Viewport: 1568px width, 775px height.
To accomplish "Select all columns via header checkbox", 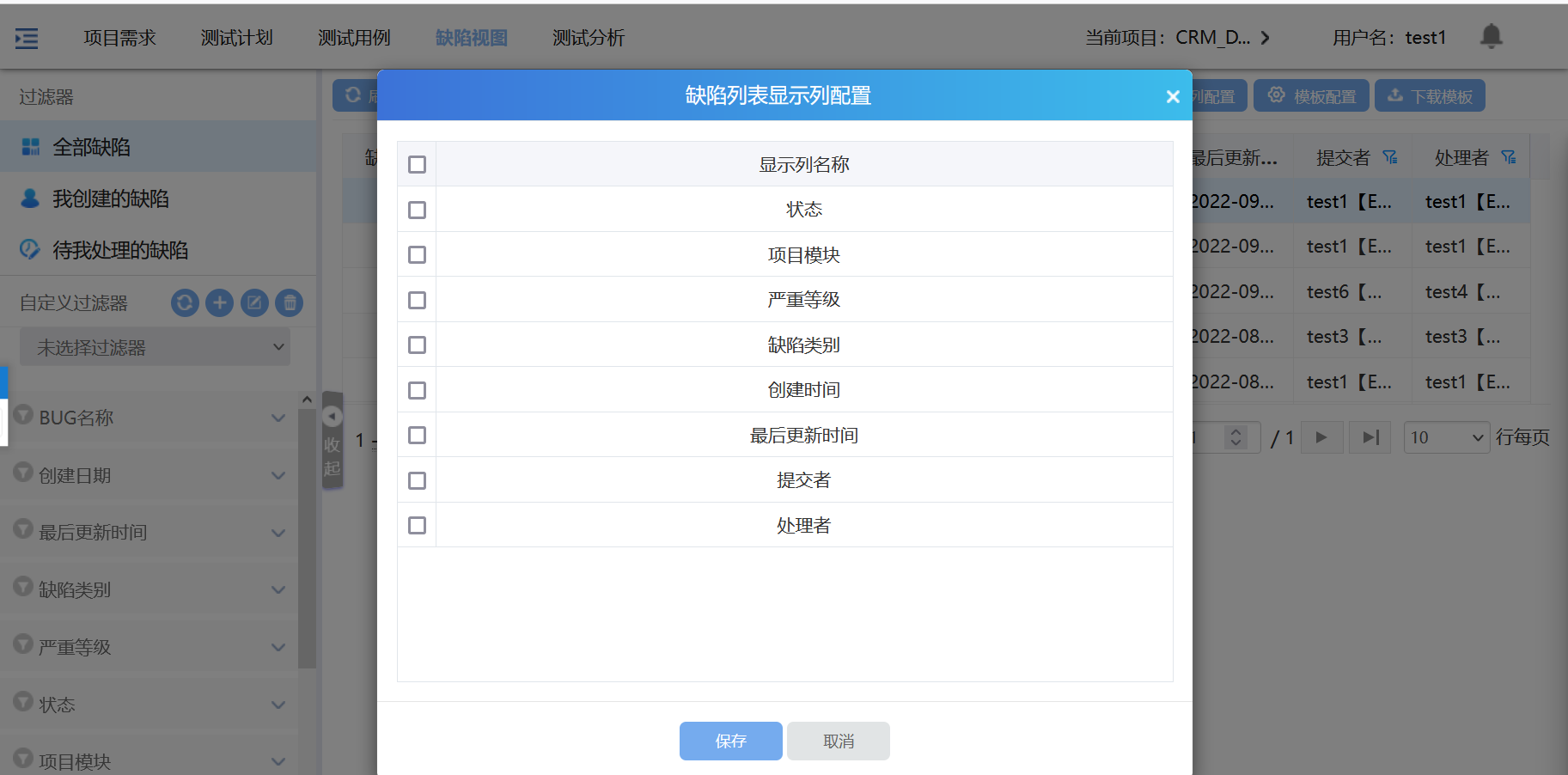I will pyautogui.click(x=417, y=164).
